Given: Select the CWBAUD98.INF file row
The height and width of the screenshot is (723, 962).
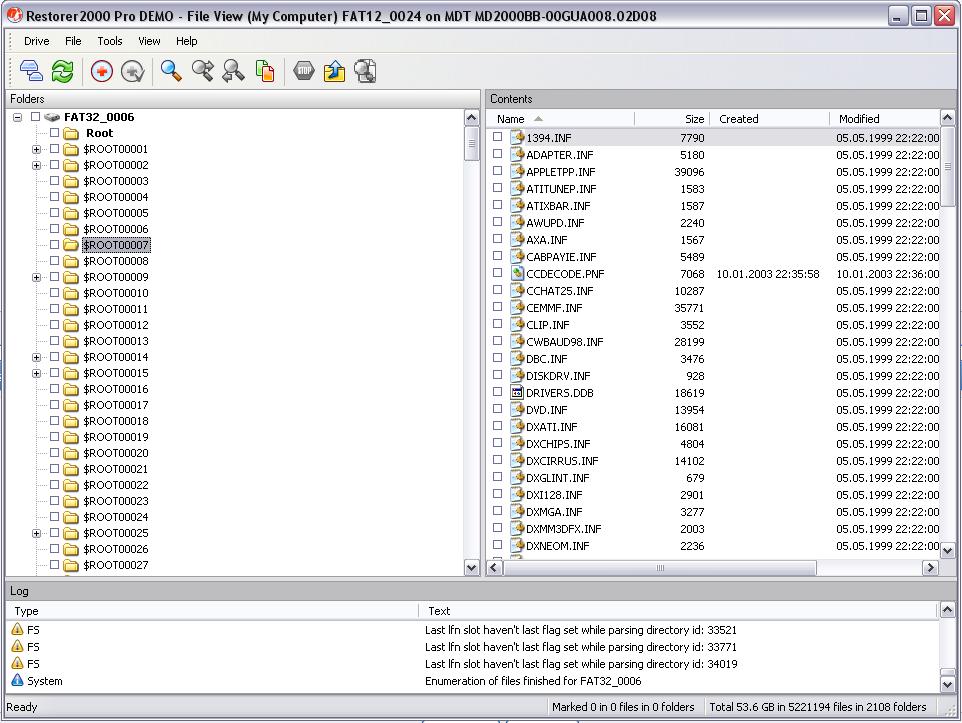Looking at the screenshot, I should point(715,342).
